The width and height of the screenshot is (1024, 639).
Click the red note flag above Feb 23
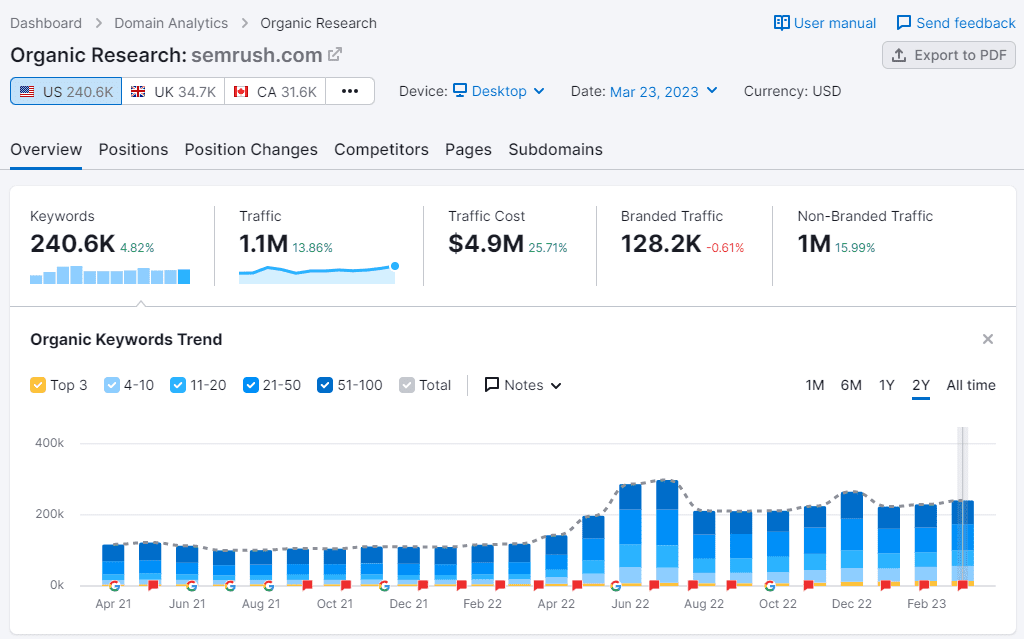pyautogui.click(x=924, y=585)
